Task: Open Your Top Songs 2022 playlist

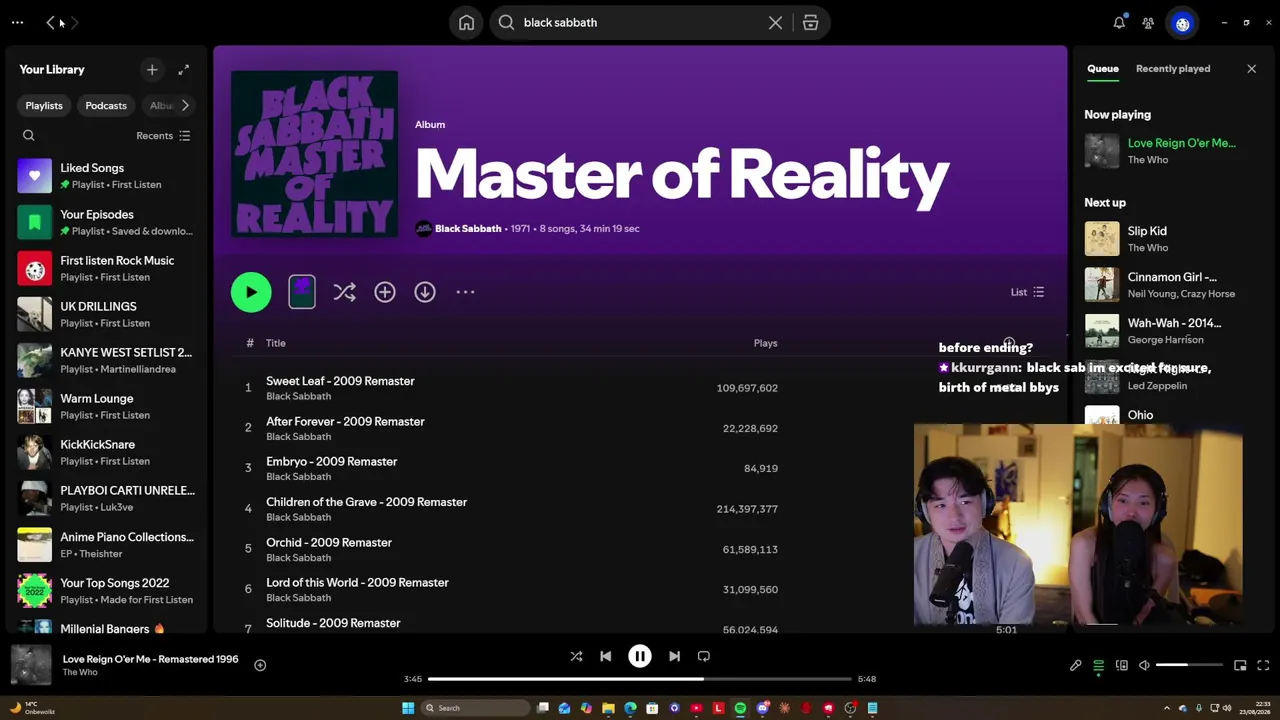Action: point(106,590)
